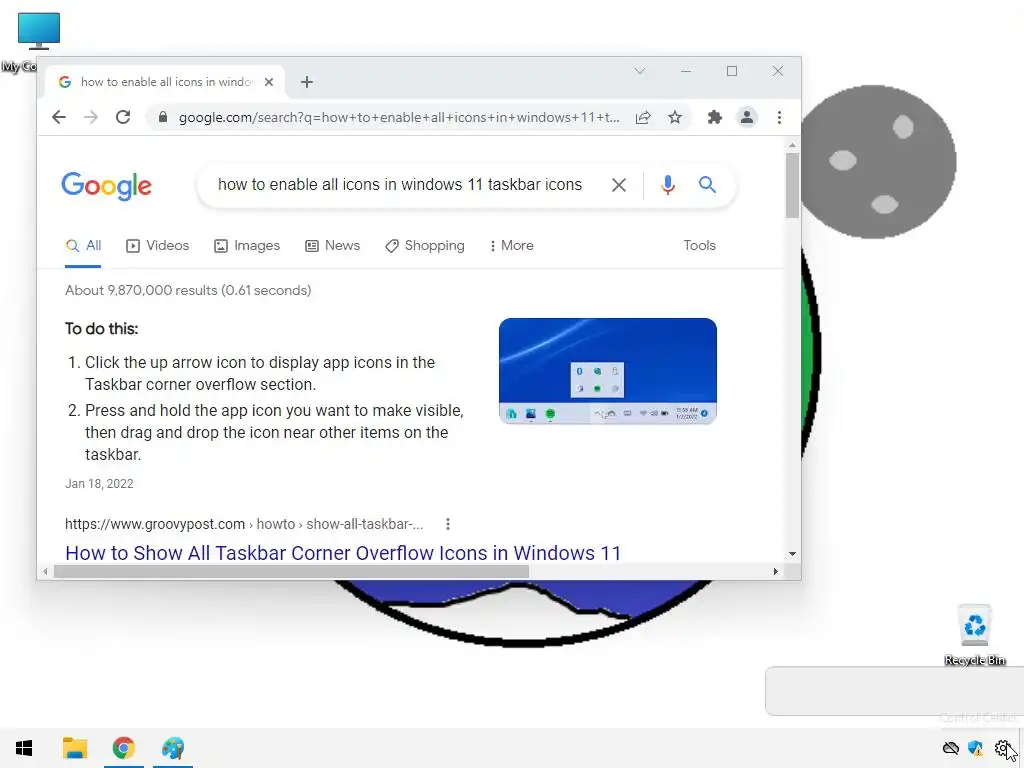Click the settings gear tray icon

pos(1002,748)
